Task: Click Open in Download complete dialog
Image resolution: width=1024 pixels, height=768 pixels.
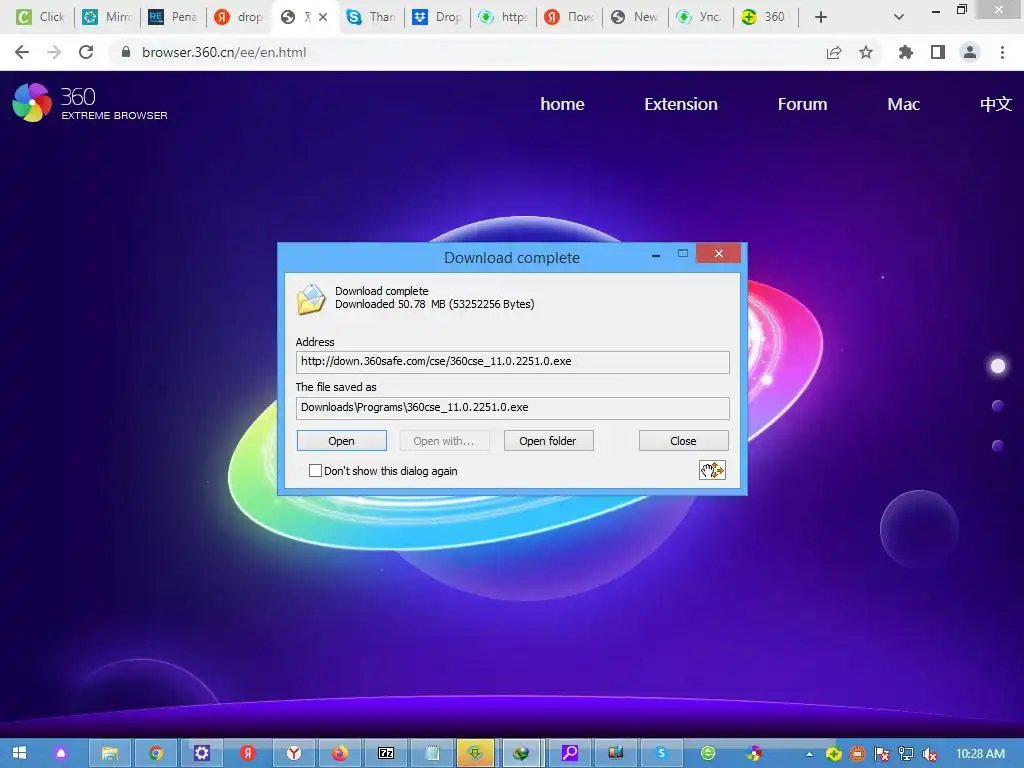Action: [x=342, y=441]
